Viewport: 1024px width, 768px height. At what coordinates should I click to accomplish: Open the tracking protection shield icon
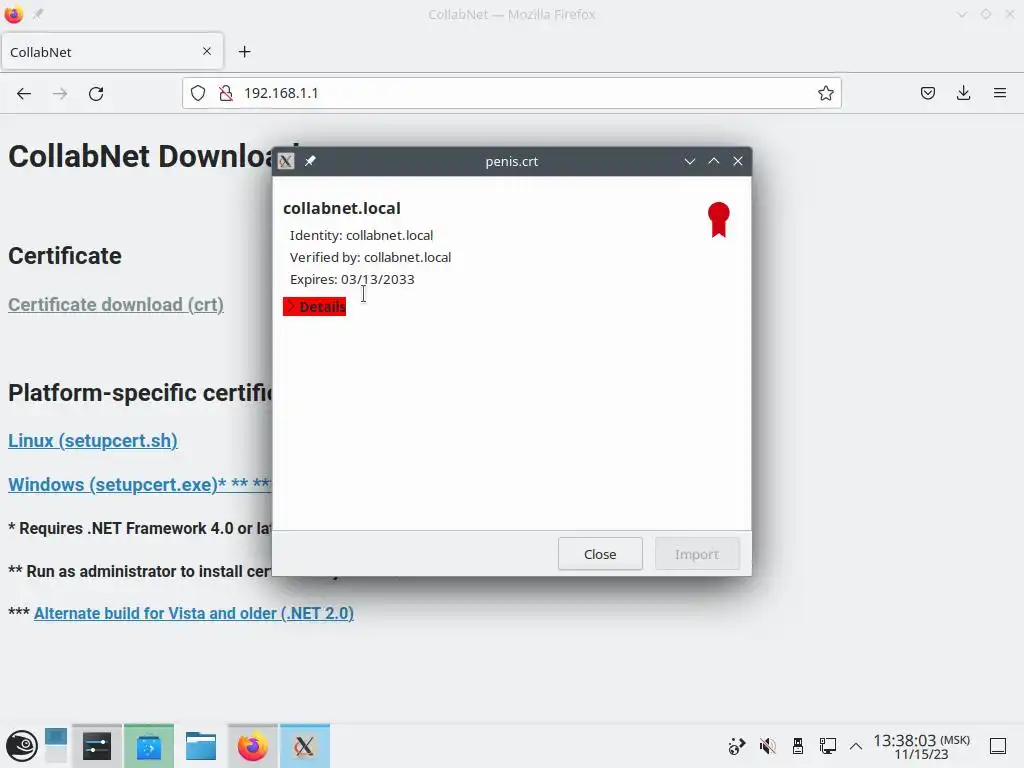pos(198,93)
